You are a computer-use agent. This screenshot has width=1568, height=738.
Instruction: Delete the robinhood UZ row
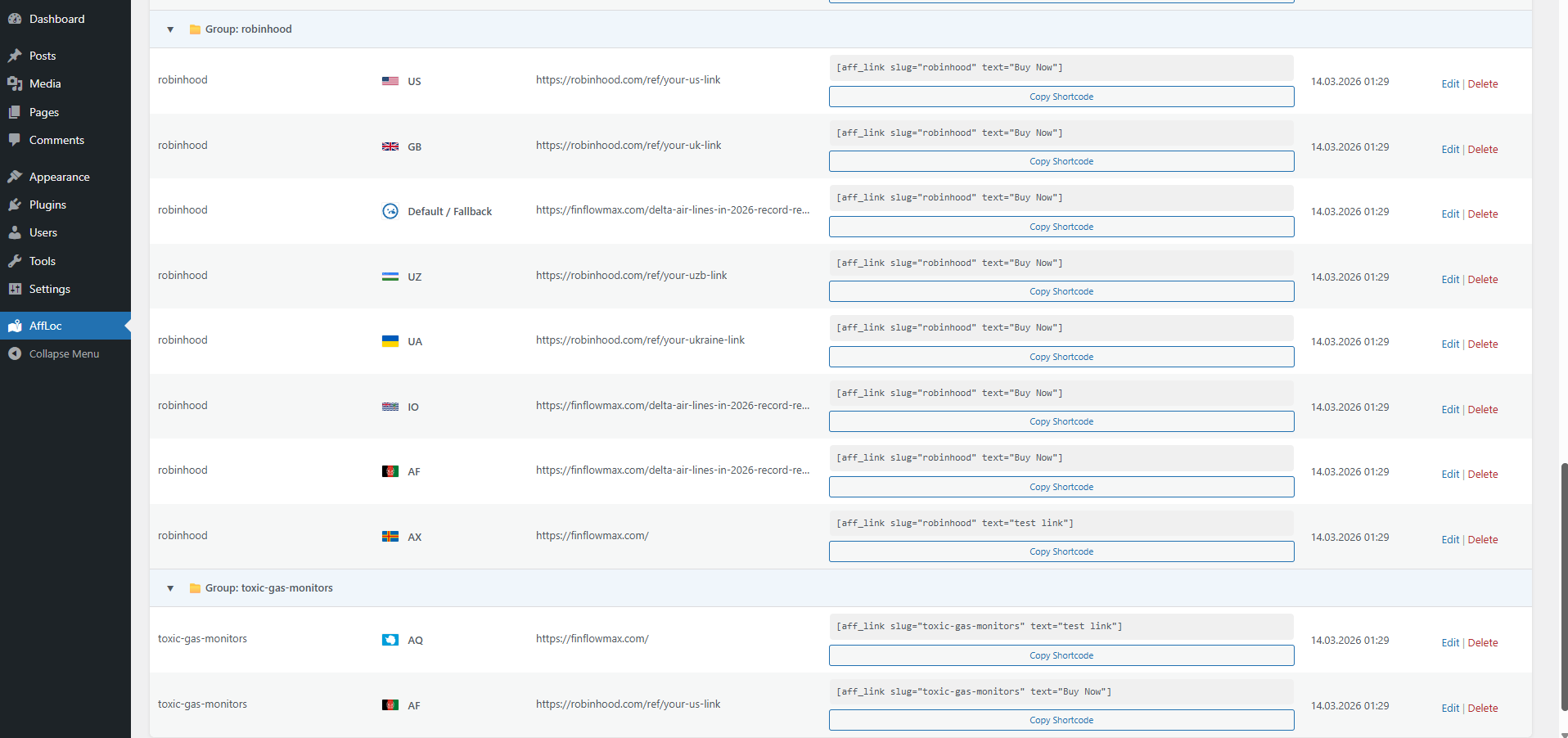click(x=1483, y=279)
